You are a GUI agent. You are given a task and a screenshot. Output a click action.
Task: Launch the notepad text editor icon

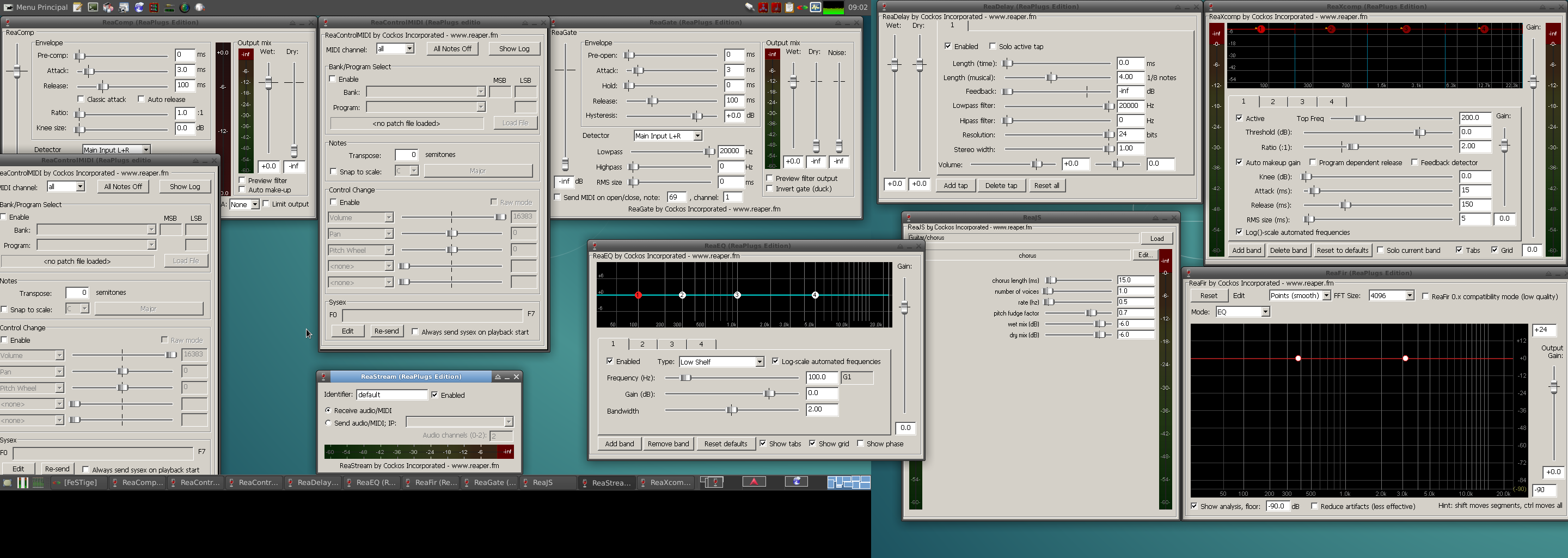click(77, 7)
